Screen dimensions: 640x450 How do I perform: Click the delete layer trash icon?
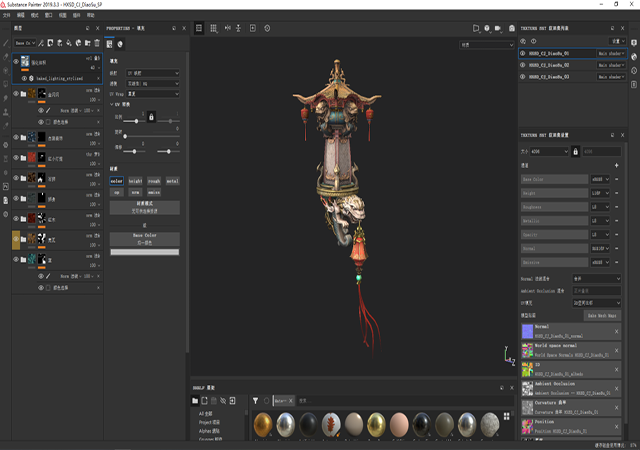coord(95,43)
